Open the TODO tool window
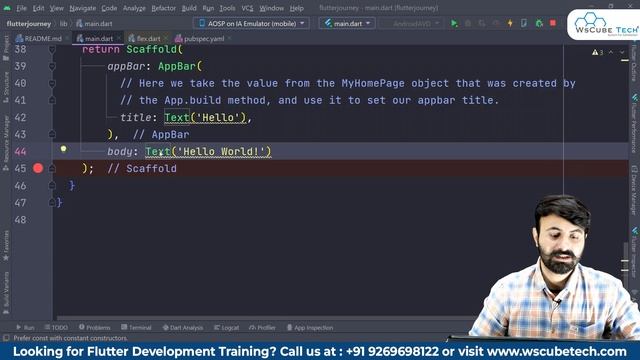The height and width of the screenshot is (360, 640). (x=56, y=327)
